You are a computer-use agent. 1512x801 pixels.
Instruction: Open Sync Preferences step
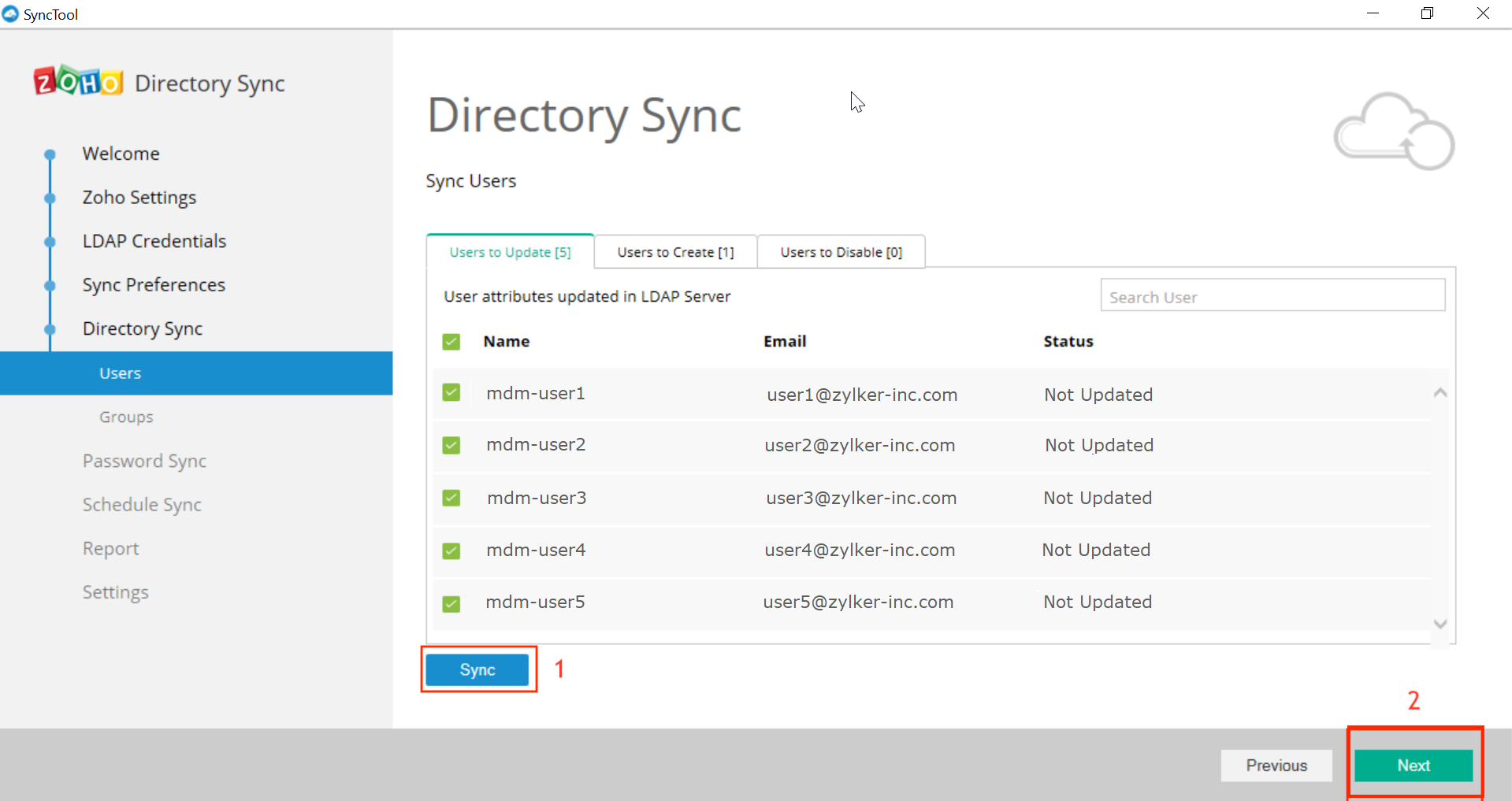point(154,285)
